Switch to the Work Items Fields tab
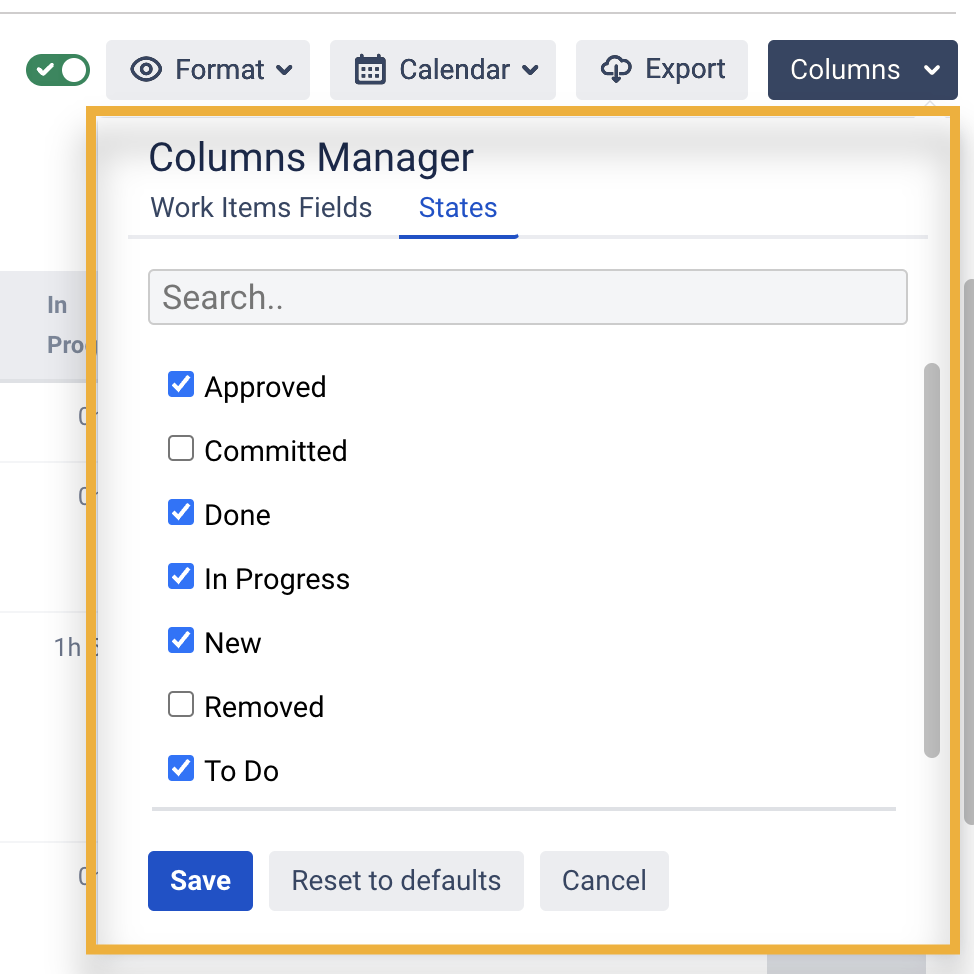 [x=261, y=208]
